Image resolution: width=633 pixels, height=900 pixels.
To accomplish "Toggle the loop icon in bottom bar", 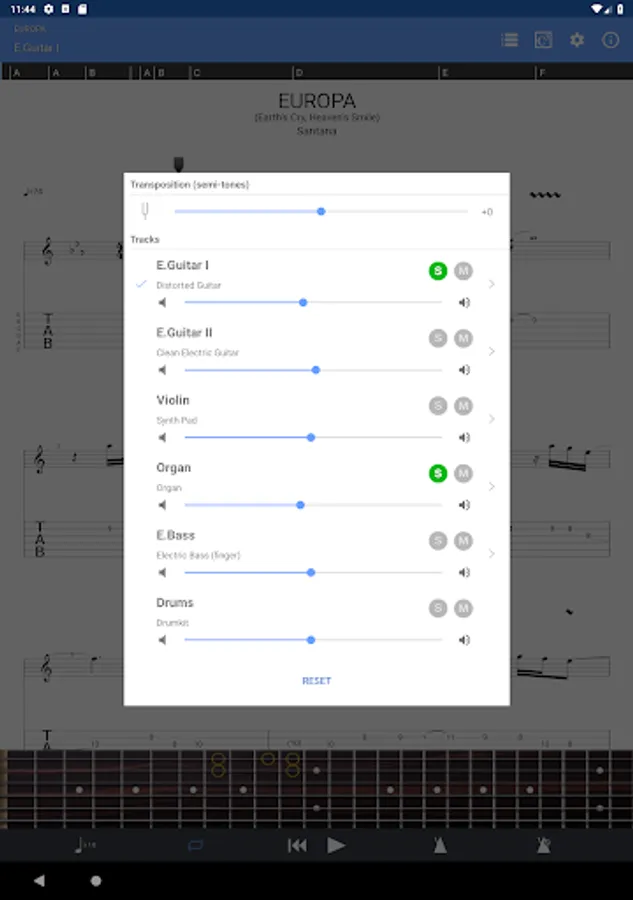I will (195, 845).
